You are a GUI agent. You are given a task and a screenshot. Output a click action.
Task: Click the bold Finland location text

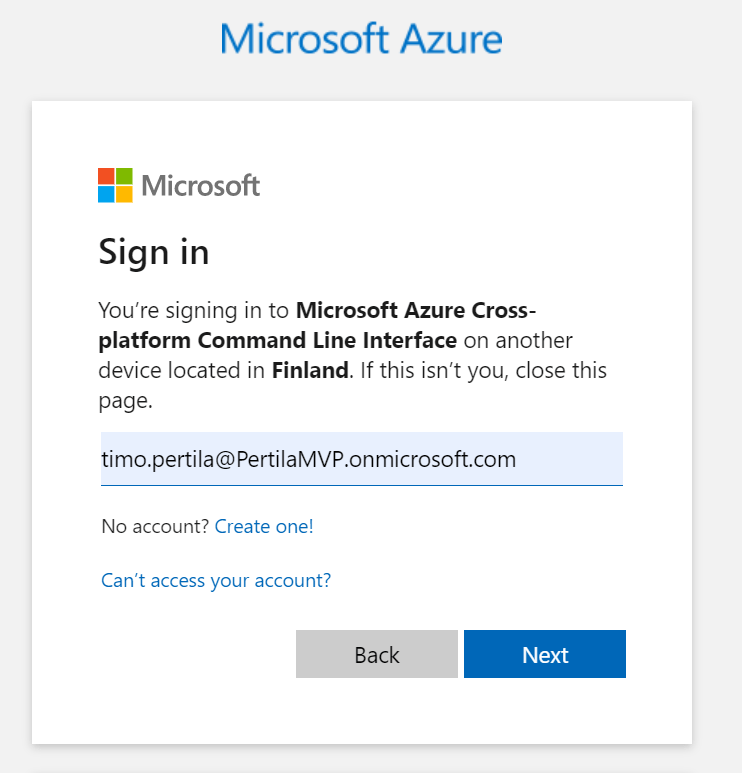tap(310, 371)
